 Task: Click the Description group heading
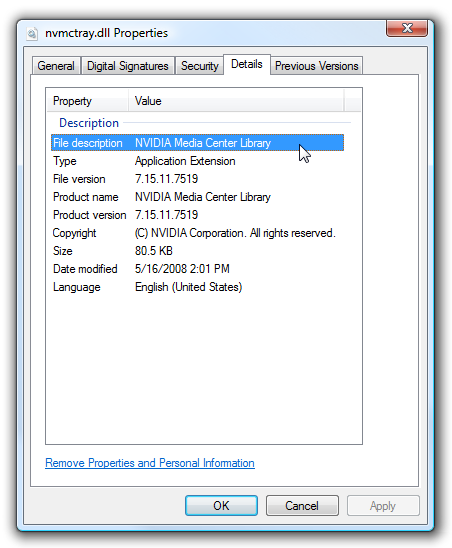[89, 123]
